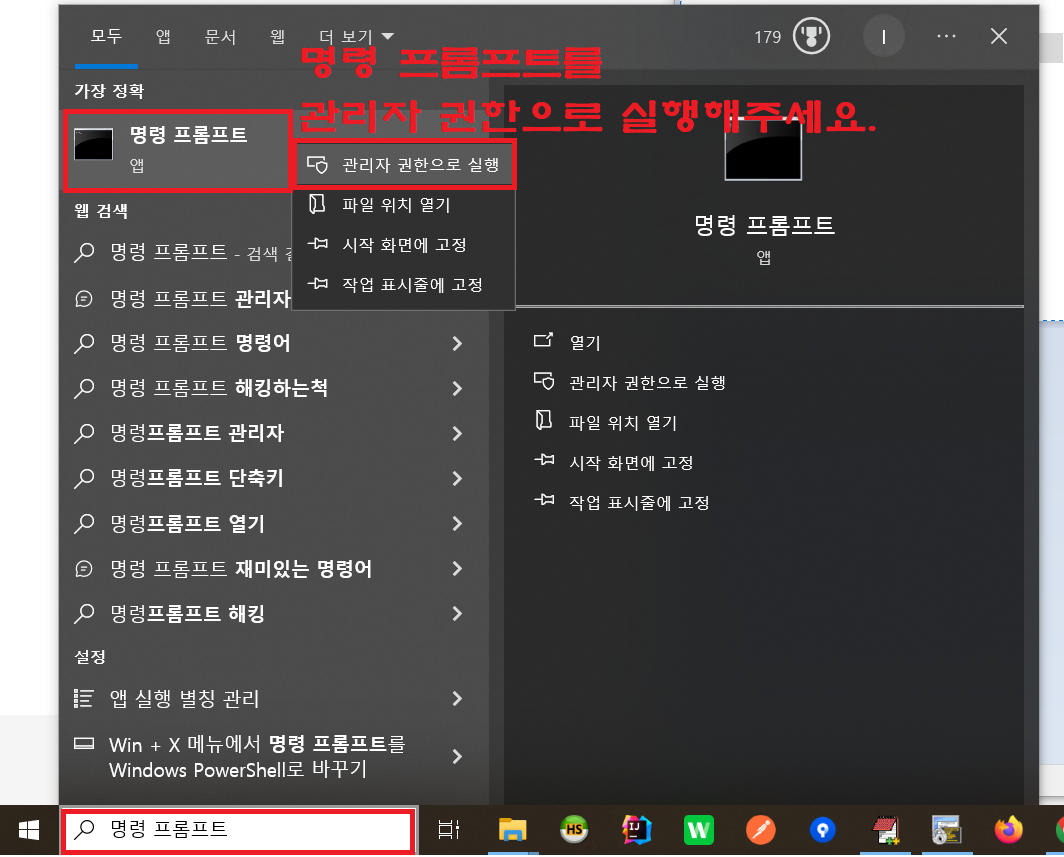Select the 명령프롬프트 단축키 suggestion text
Image resolution: width=1064 pixels, height=857 pixels.
(197, 478)
